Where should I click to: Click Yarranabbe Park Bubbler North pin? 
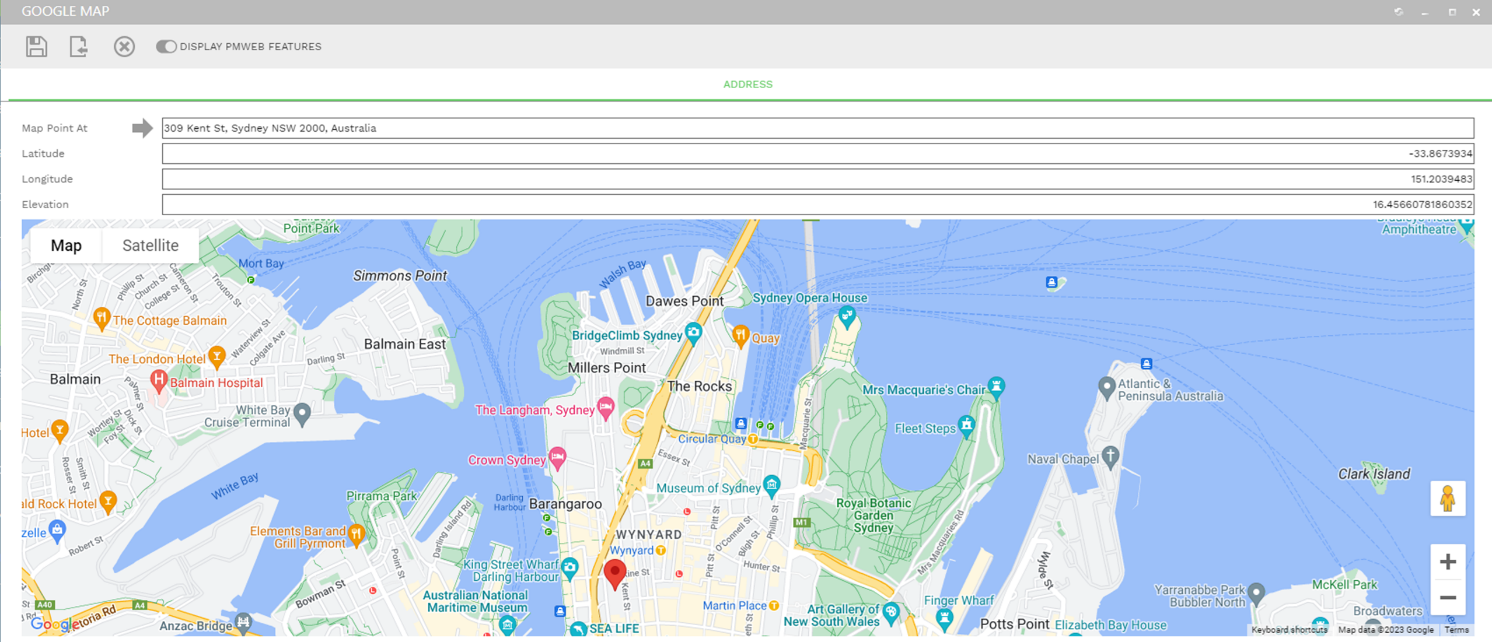click(1257, 593)
